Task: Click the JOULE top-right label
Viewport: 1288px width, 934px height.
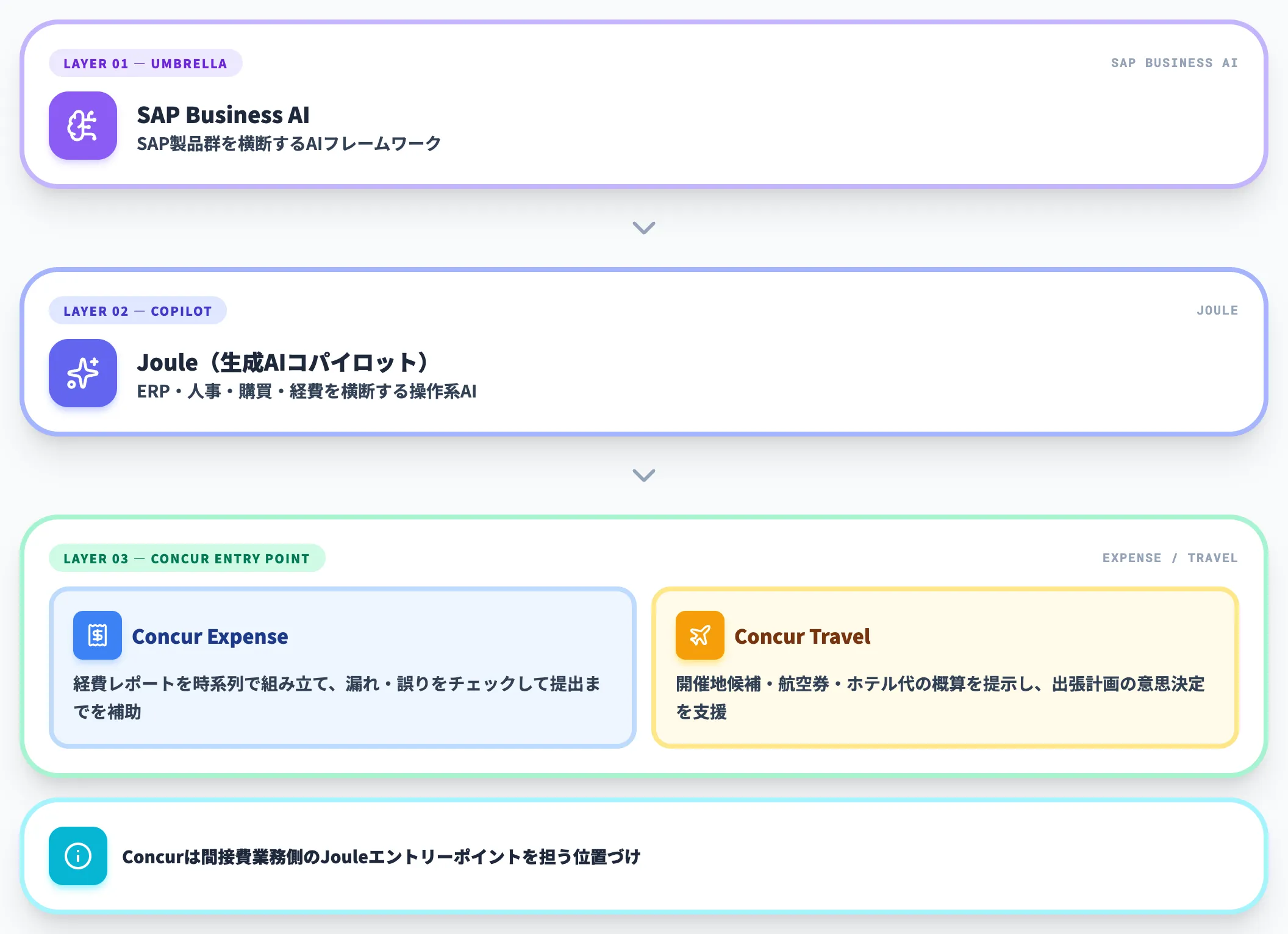Action: (1217, 310)
